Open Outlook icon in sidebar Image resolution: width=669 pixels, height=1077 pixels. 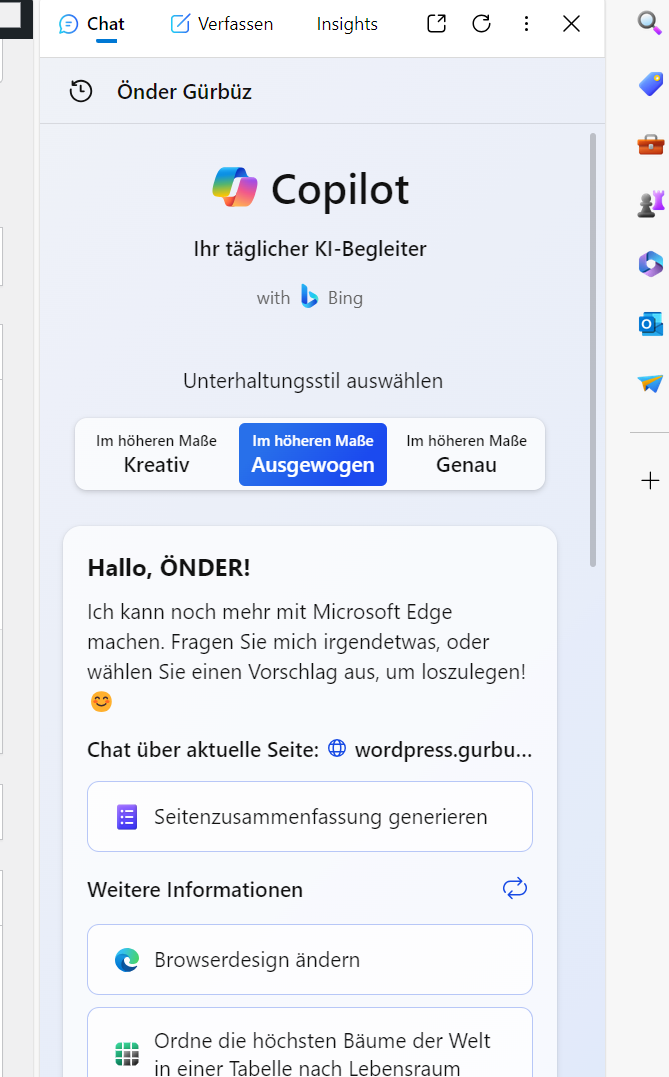[650, 324]
